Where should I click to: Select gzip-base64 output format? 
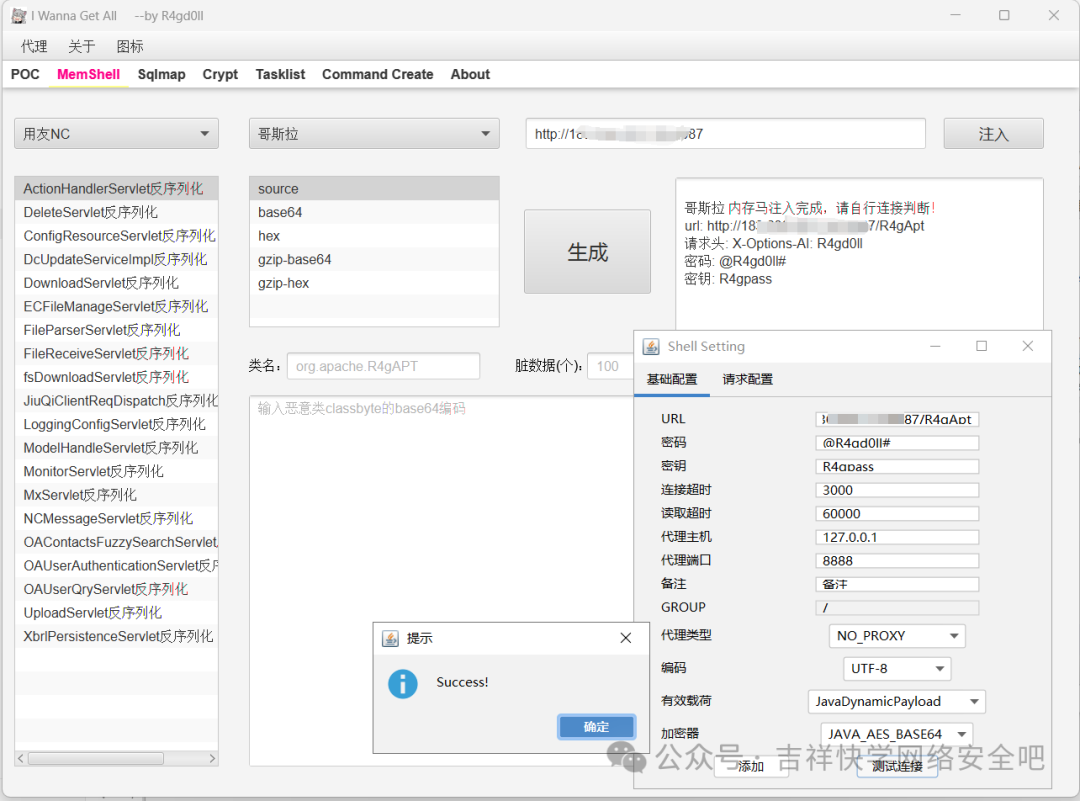(374, 259)
